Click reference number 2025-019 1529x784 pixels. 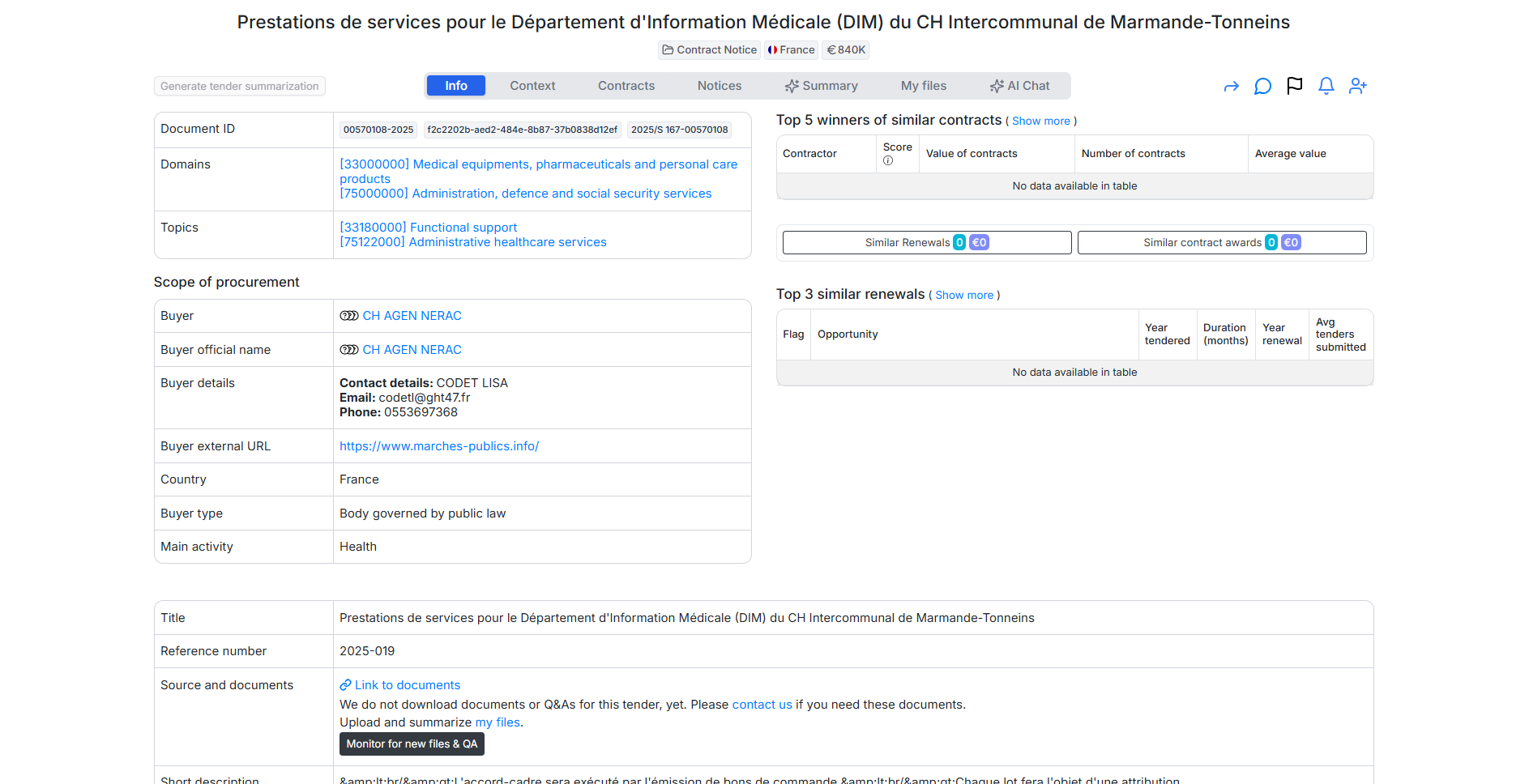pos(367,651)
